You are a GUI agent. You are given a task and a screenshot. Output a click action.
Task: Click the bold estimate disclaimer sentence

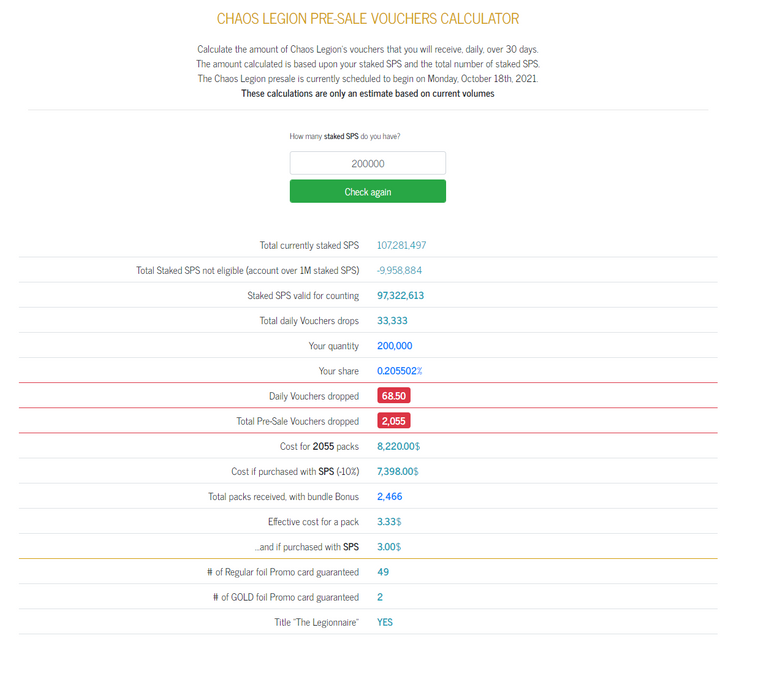tap(367, 93)
